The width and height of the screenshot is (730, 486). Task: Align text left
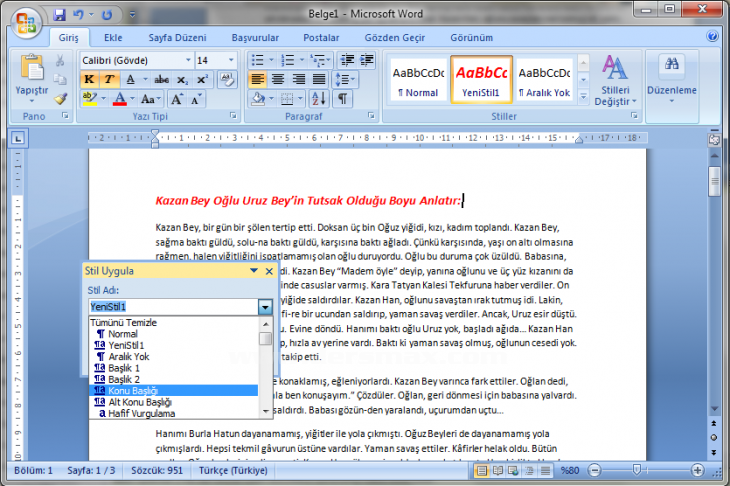coord(257,79)
